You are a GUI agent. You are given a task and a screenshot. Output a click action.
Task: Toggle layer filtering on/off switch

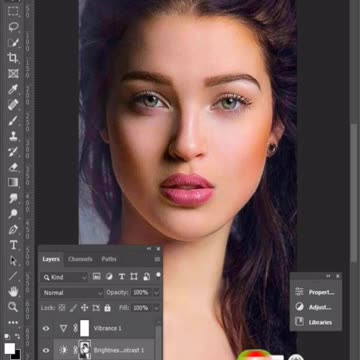click(158, 275)
